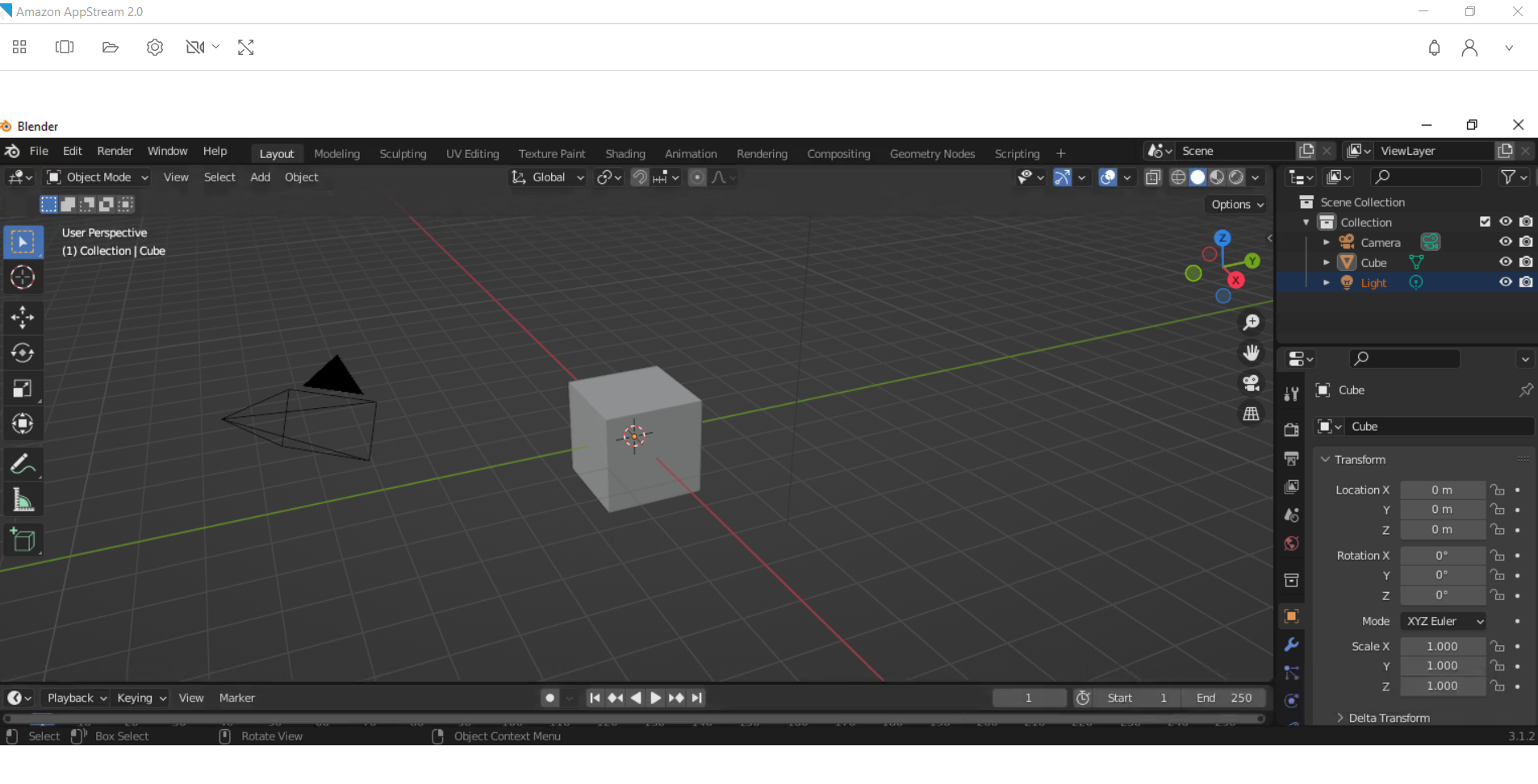Select the 3D Cursor tool
Viewport: 1538px width, 784px height.
pyautogui.click(x=23, y=277)
